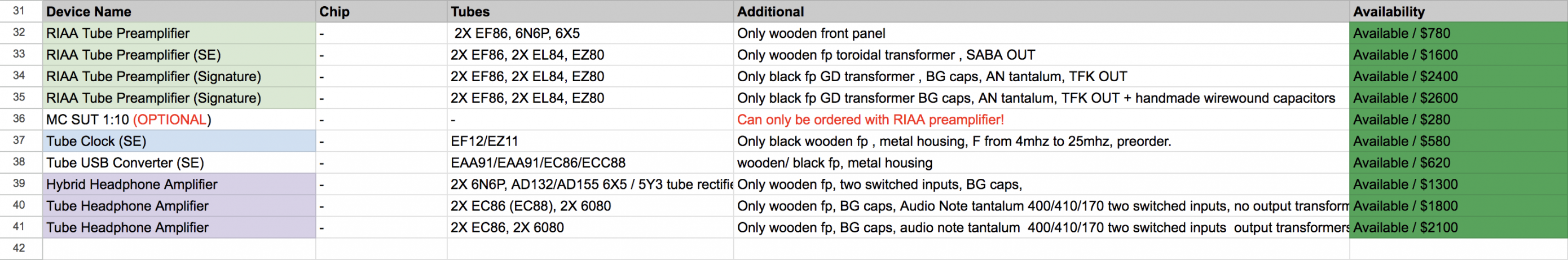This screenshot has width=1568, height=260.
Task: Click the "Tubes" header cell
Action: point(589,12)
